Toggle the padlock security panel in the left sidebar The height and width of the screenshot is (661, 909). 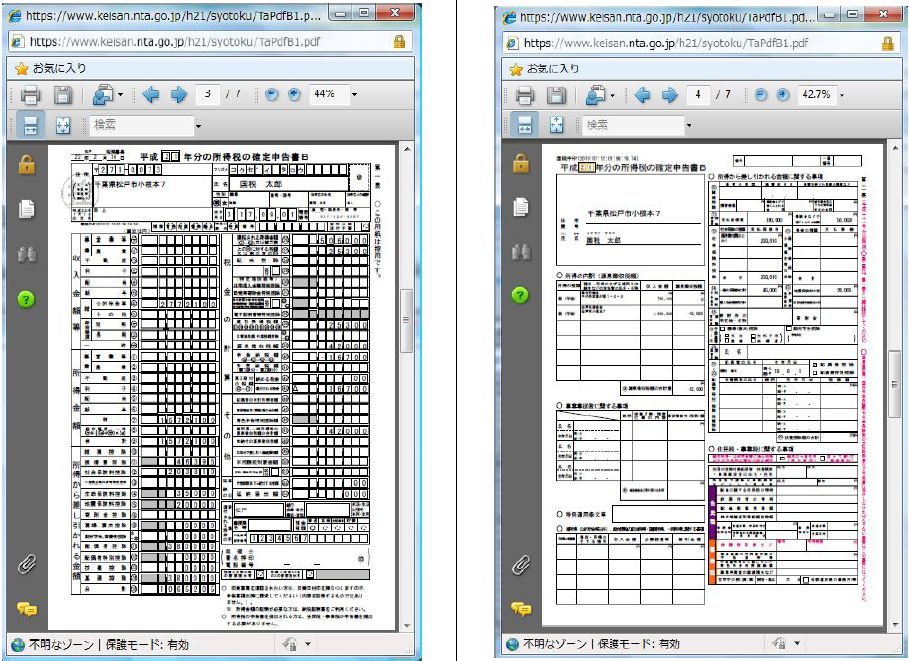27,164
